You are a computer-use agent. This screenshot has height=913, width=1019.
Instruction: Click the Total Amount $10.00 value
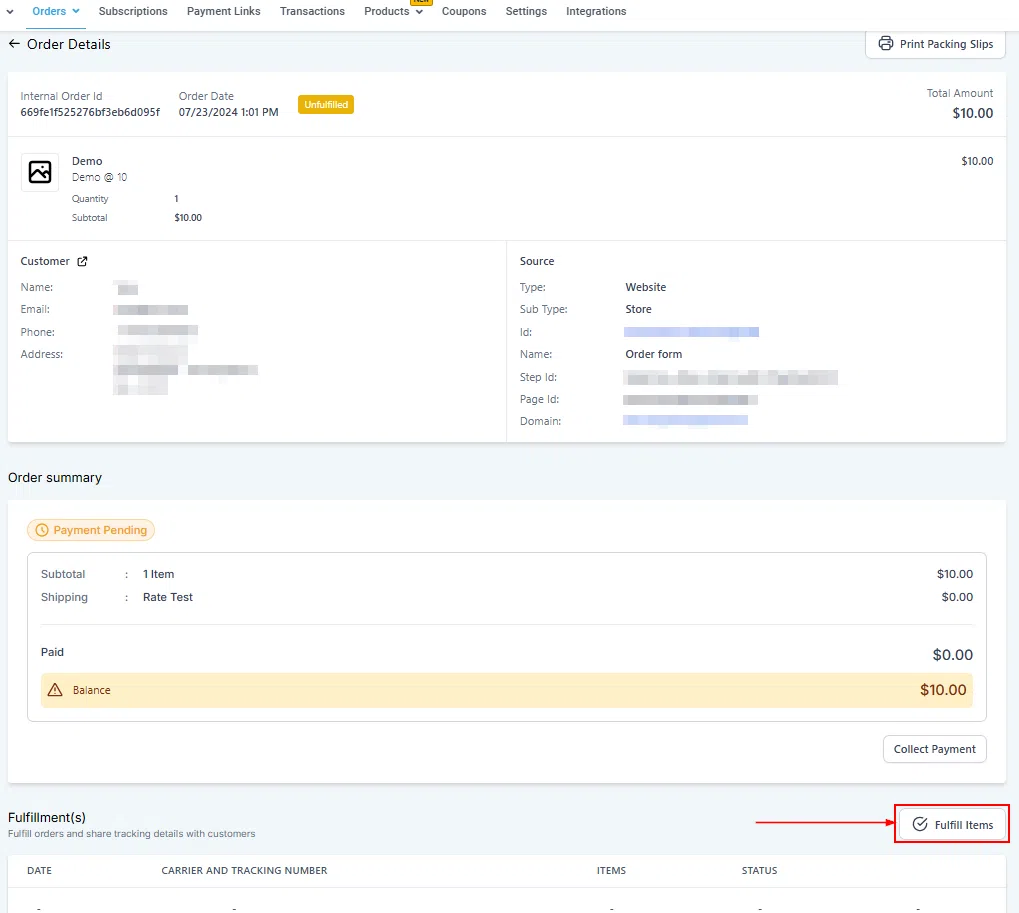[x=972, y=113]
